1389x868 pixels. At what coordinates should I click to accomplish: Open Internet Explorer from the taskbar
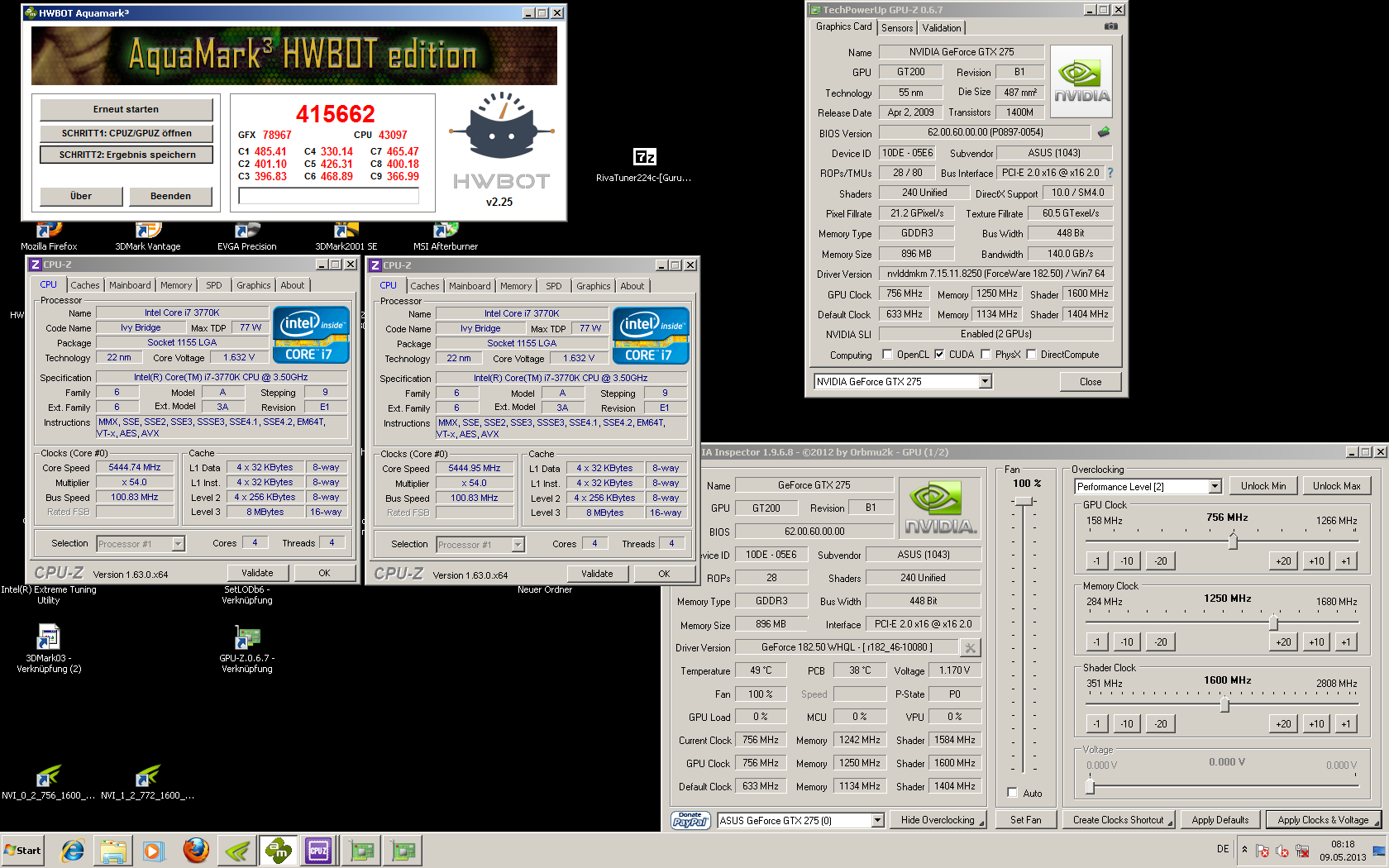coord(73,850)
